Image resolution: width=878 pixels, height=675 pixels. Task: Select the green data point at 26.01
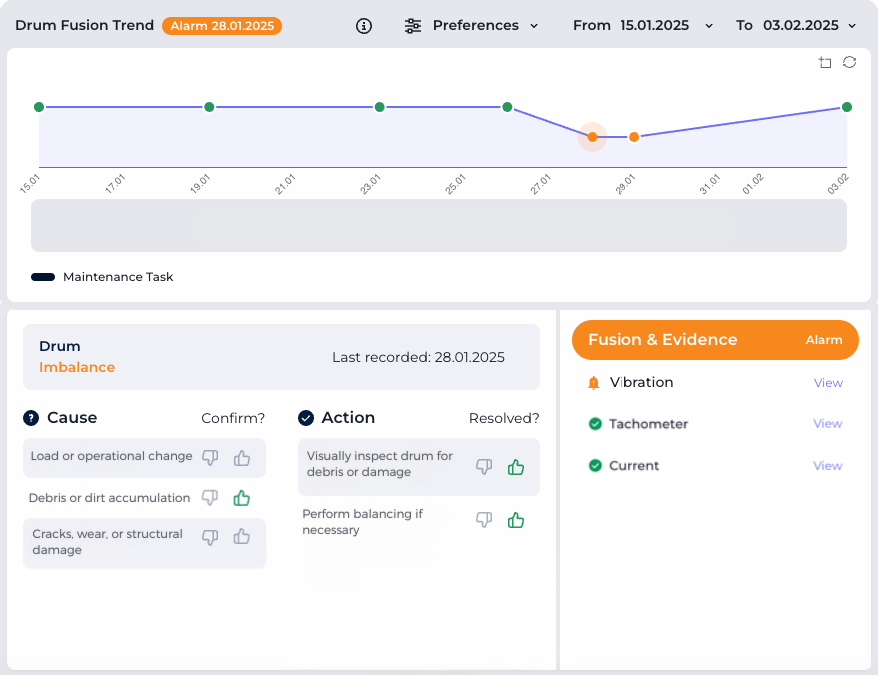point(507,107)
